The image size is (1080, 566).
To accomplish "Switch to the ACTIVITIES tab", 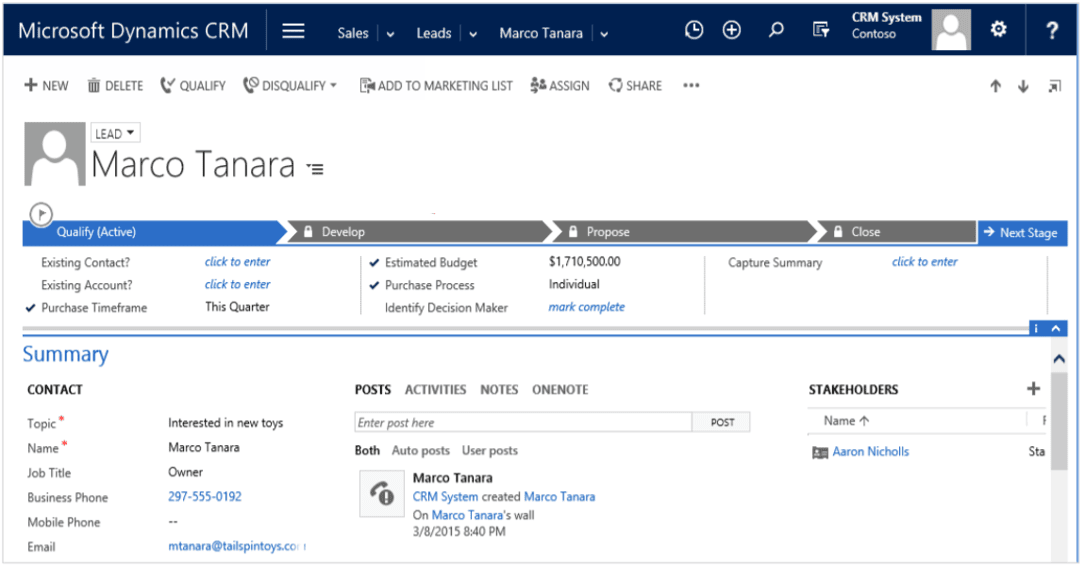I will (x=435, y=390).
